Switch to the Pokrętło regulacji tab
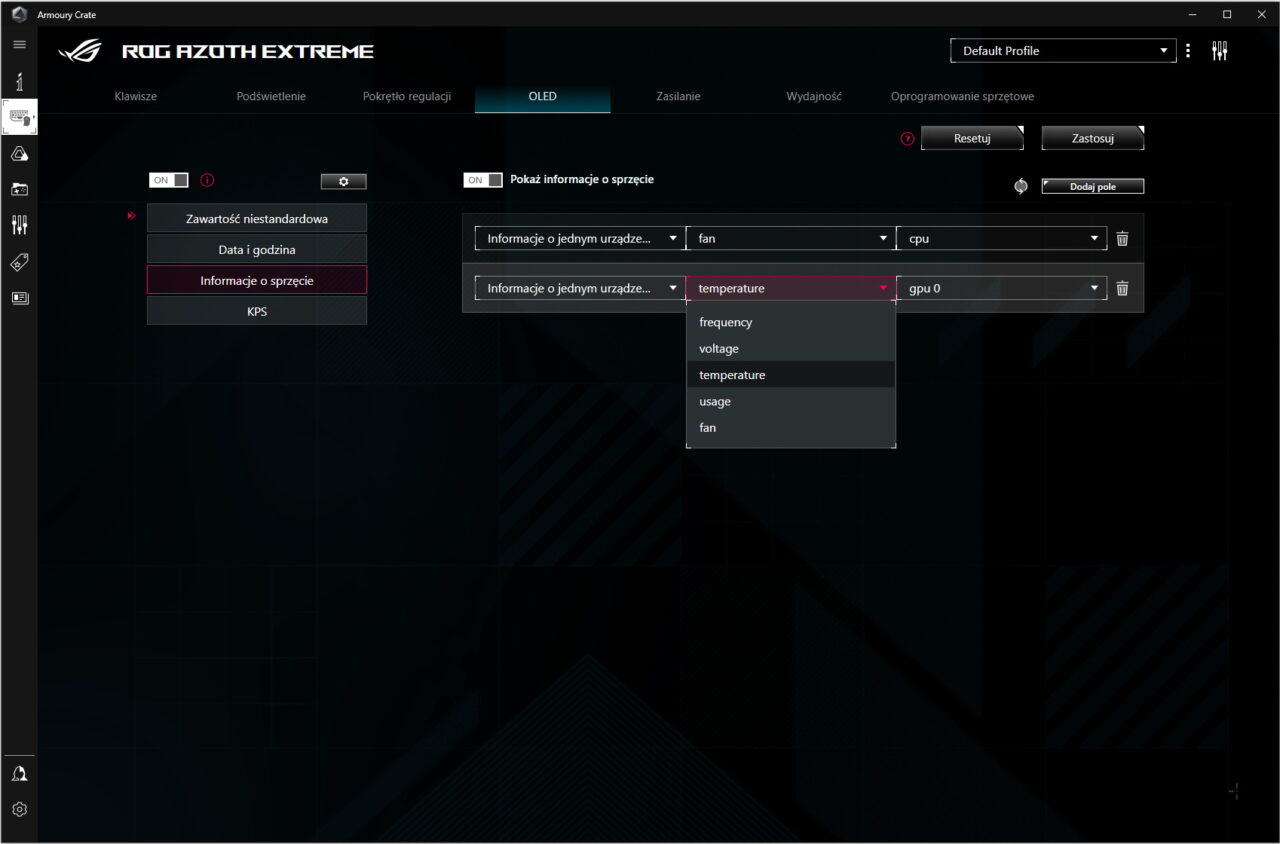This screenshot has height=844, width=1280. tap(407, 97)
